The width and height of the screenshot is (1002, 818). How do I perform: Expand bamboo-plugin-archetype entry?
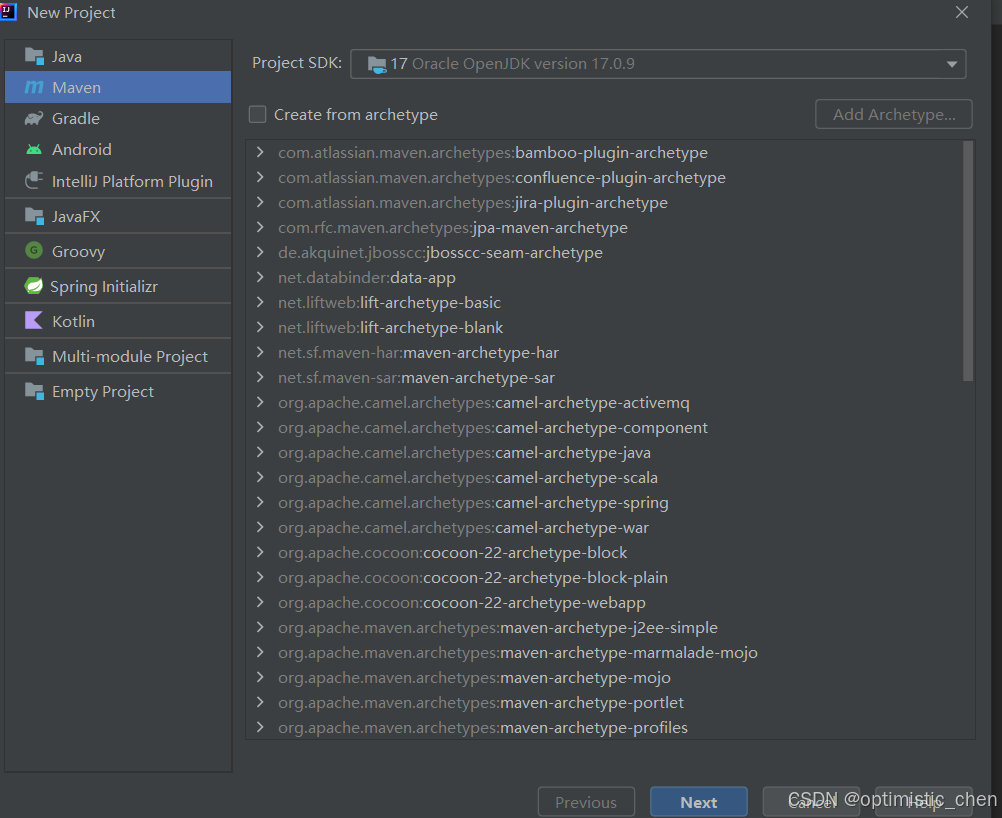pos(260,152)
